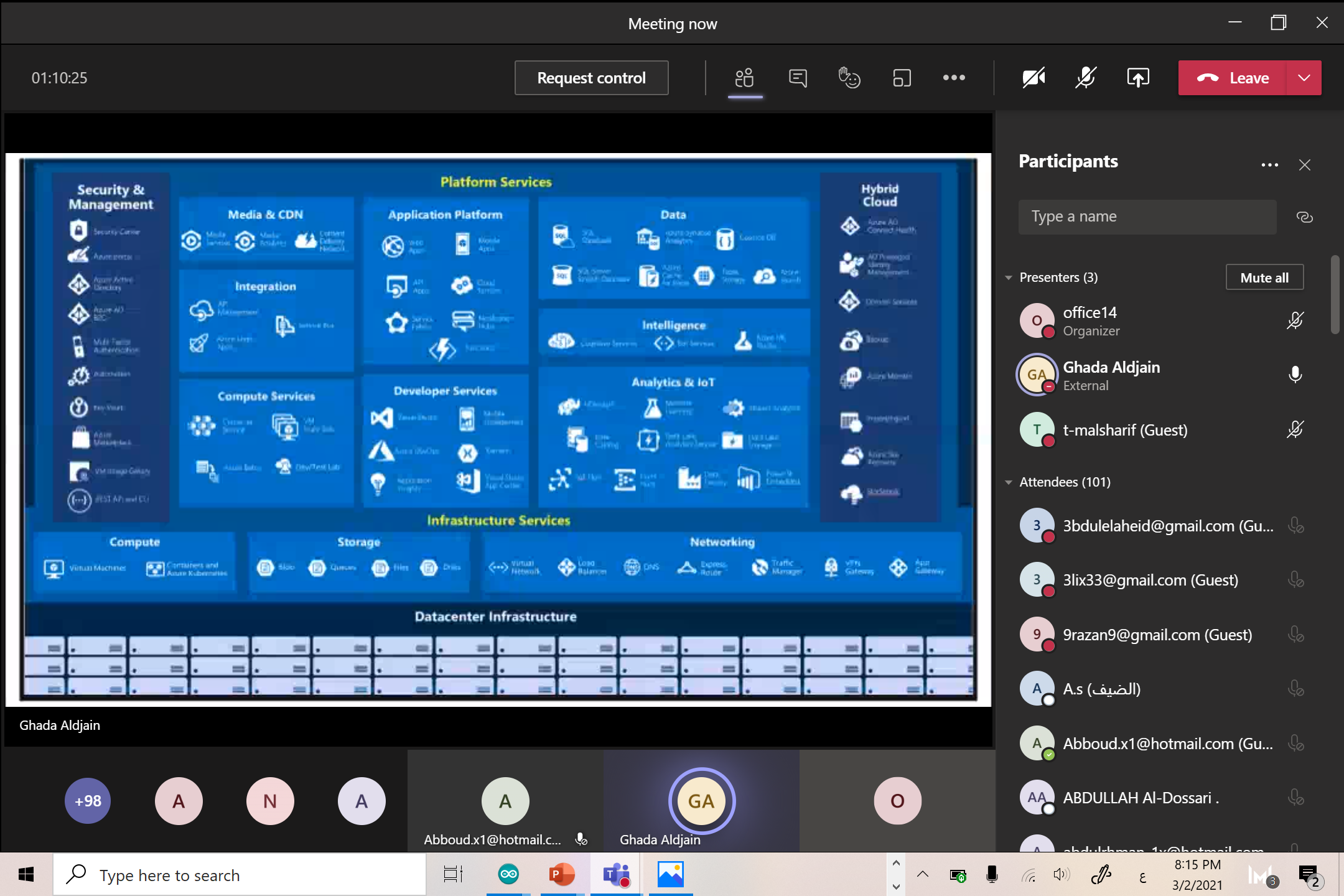
Task: Copy join info link icon in Participants
Action: tap(1304, 217)
